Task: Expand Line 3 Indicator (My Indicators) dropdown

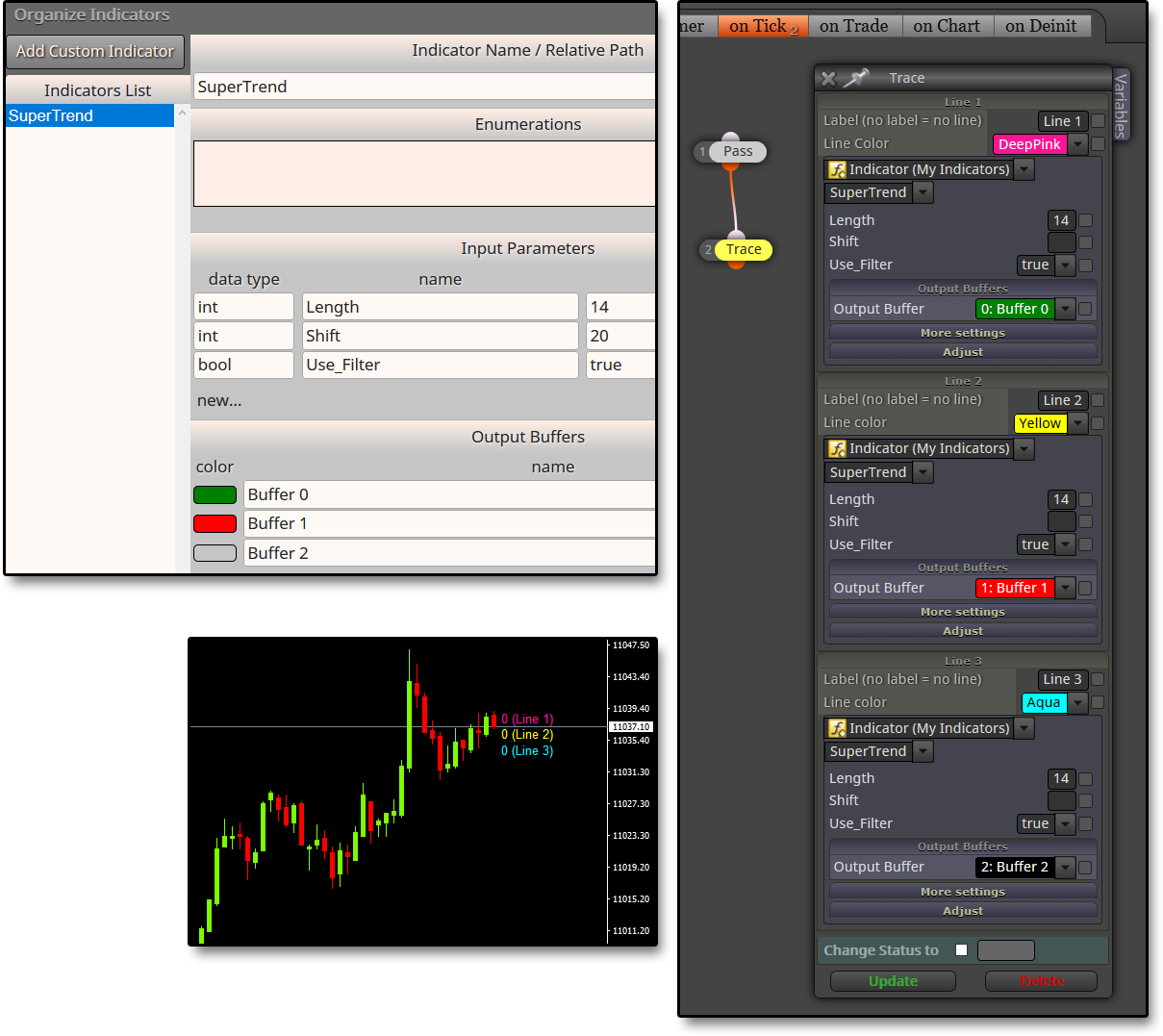Action: tap(1024, 728)
